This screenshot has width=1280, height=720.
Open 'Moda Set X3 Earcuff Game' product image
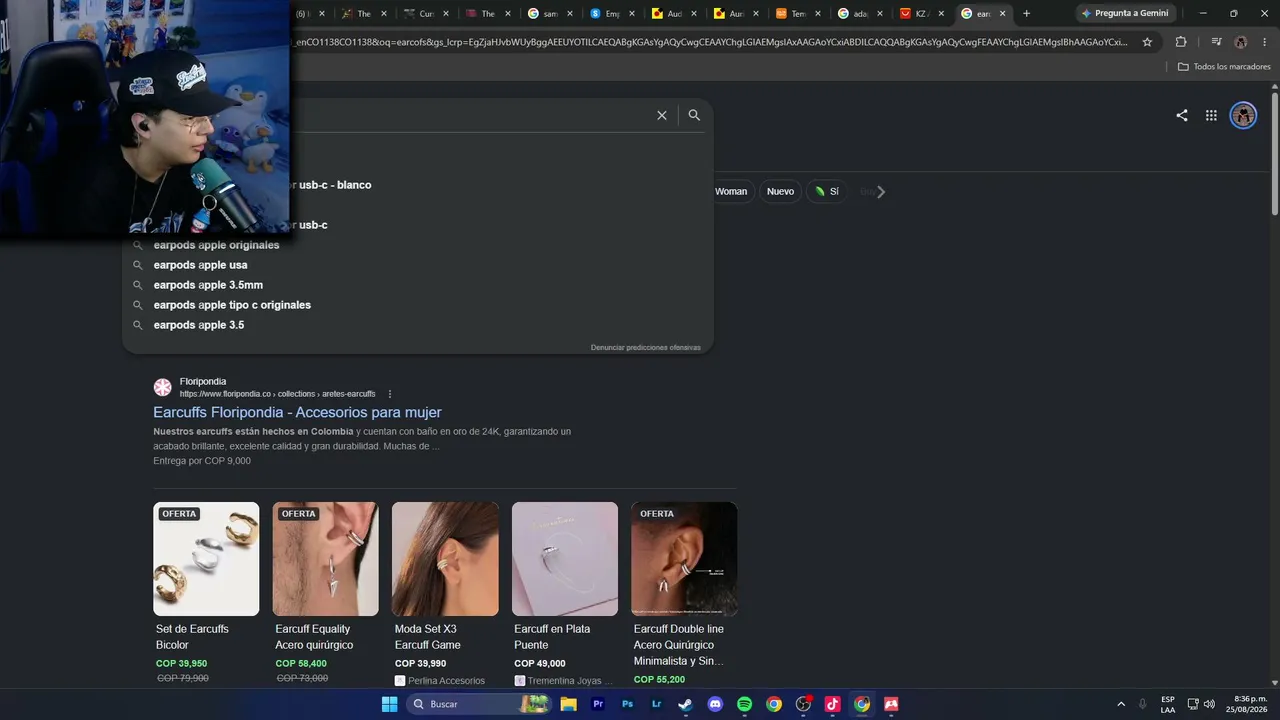tap(445, 559)
